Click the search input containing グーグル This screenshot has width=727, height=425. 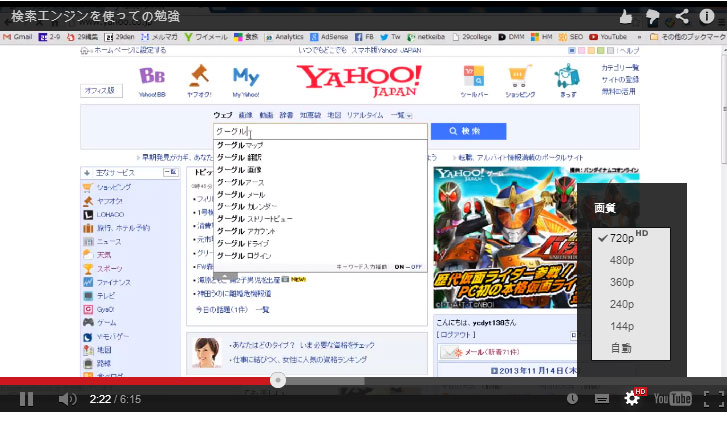[x=320, y=131]
